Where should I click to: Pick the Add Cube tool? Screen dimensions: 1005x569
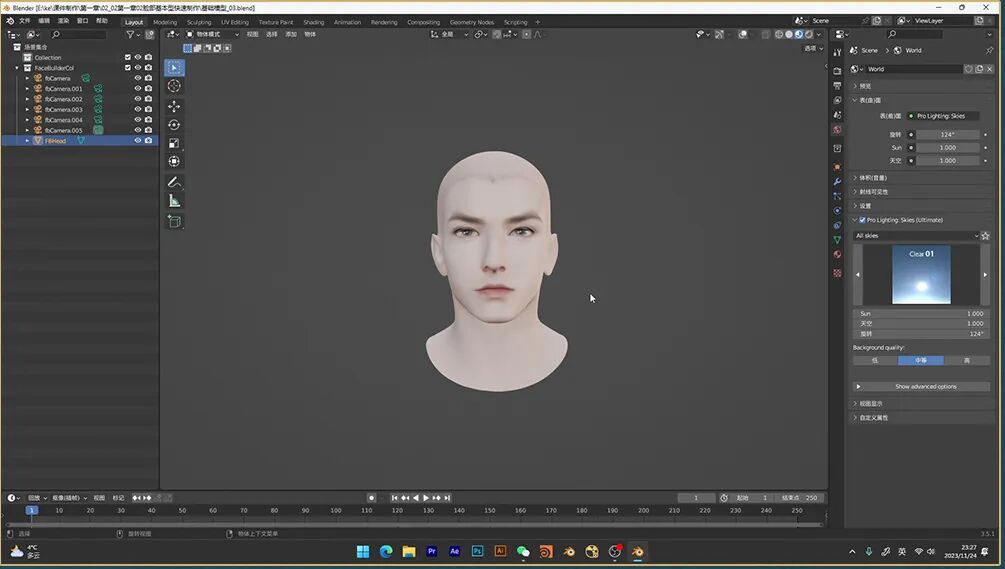[174, 222]
